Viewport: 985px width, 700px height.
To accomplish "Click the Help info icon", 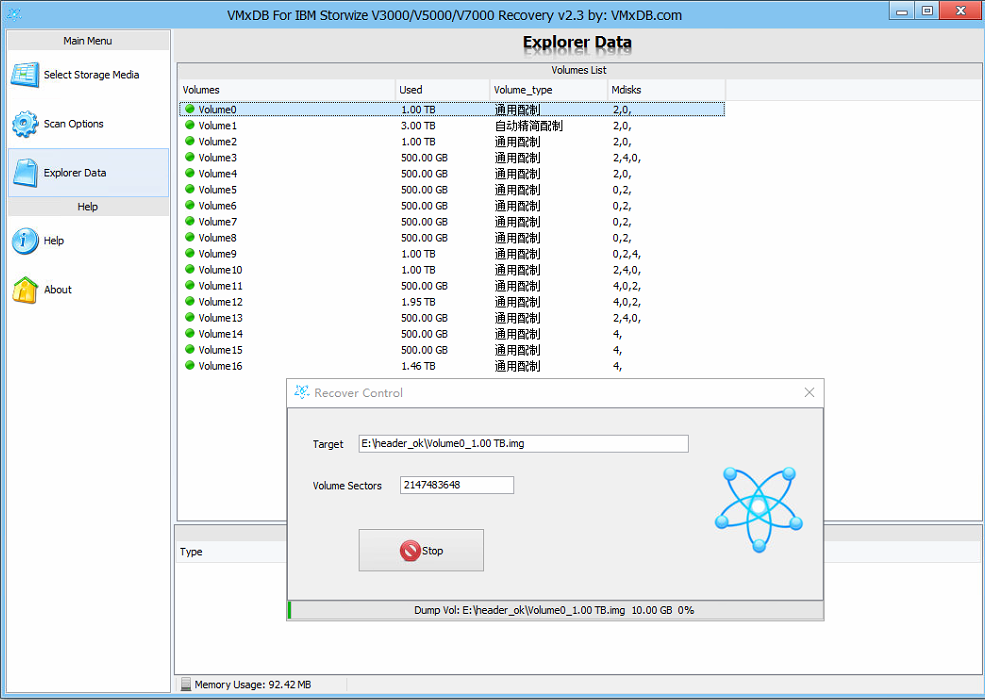I will [x=25, y=241].
